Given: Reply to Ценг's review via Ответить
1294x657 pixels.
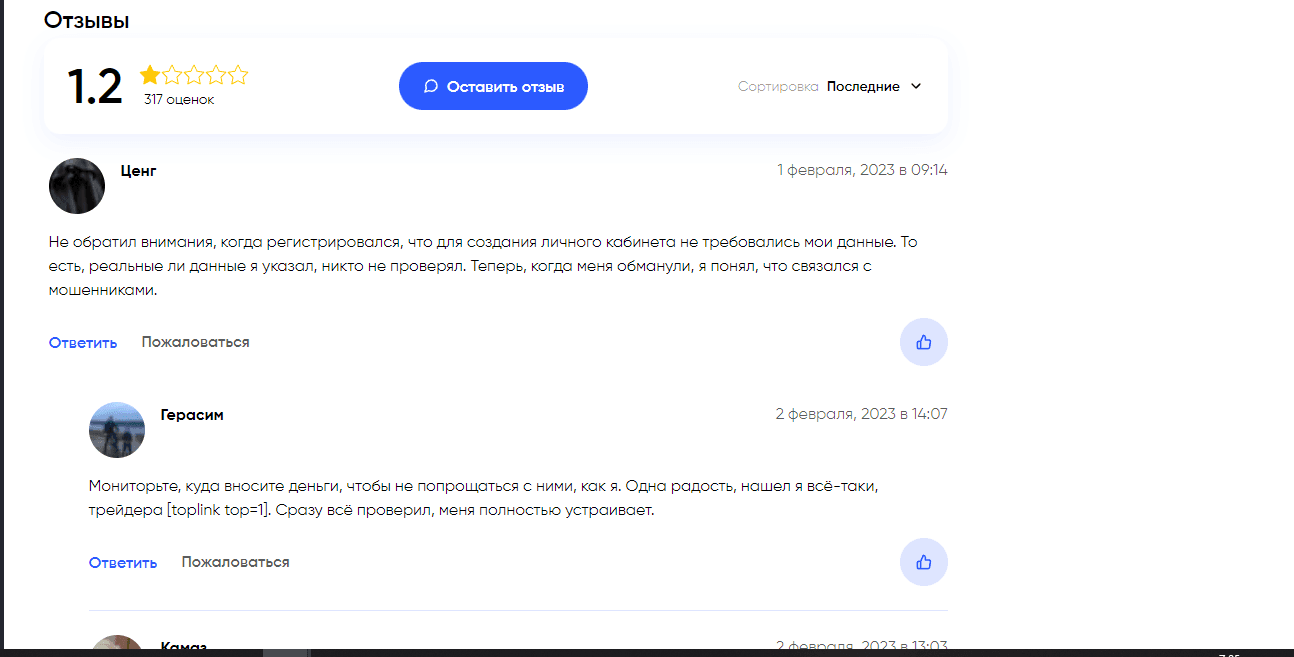Looking at the screenshot, I should pos(82,342).
